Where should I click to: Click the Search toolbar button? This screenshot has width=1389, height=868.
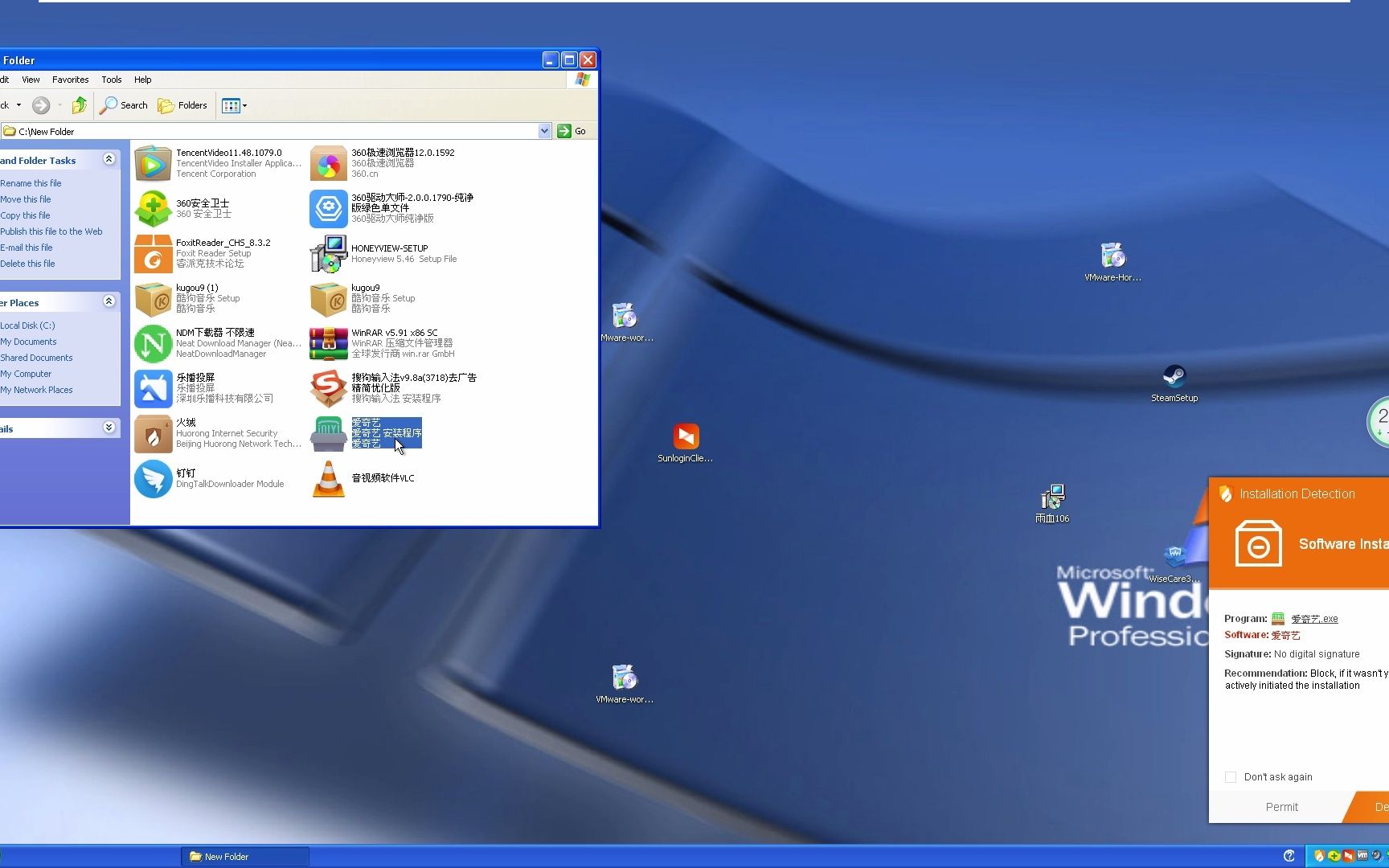coord(125,105)
